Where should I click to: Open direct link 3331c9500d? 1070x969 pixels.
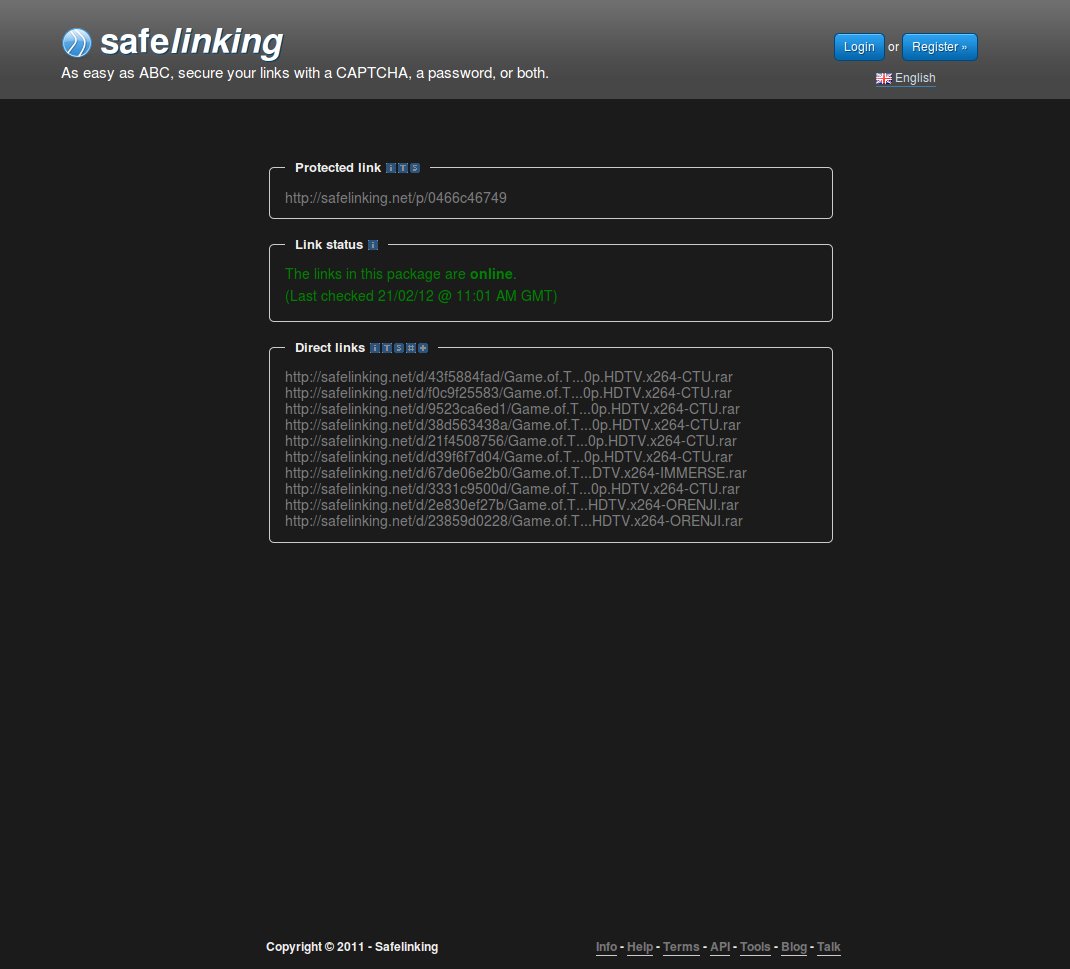[512, 489]
